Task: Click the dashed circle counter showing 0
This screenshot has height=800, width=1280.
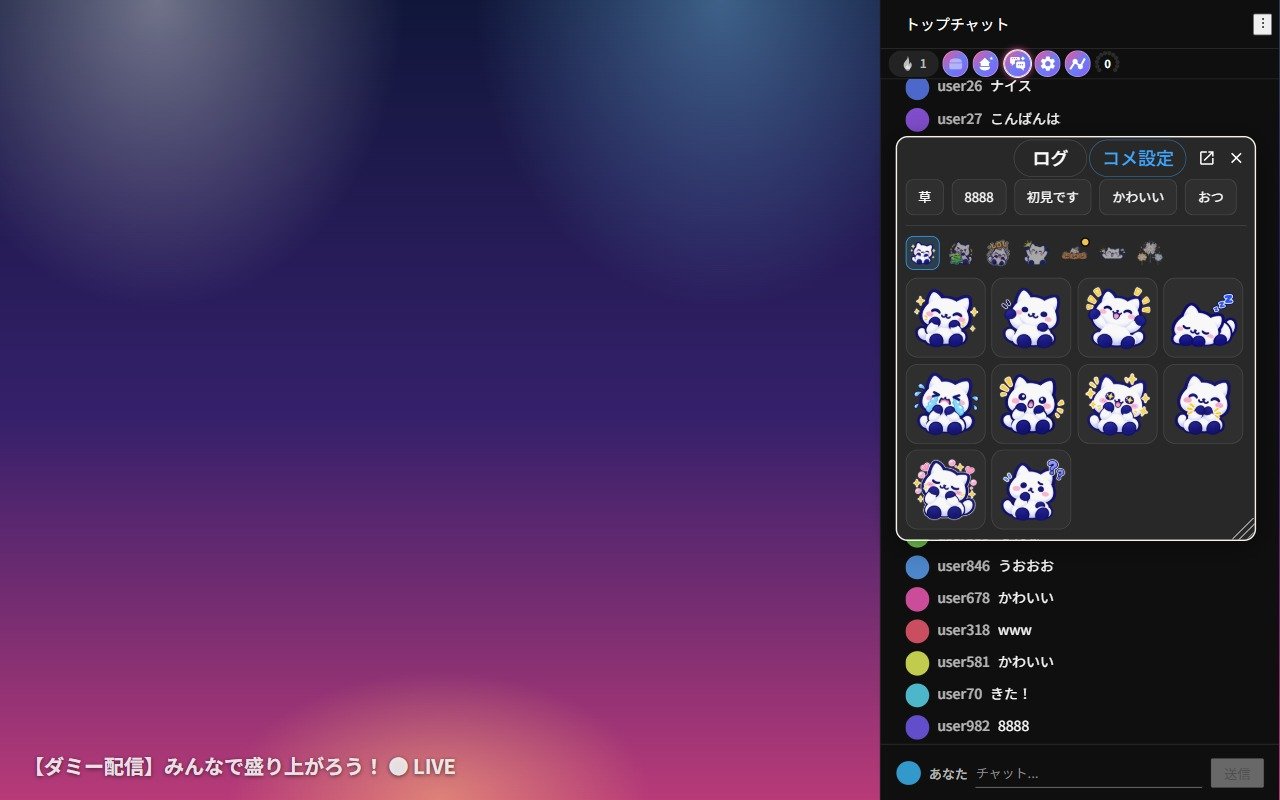Action: 1107,64
